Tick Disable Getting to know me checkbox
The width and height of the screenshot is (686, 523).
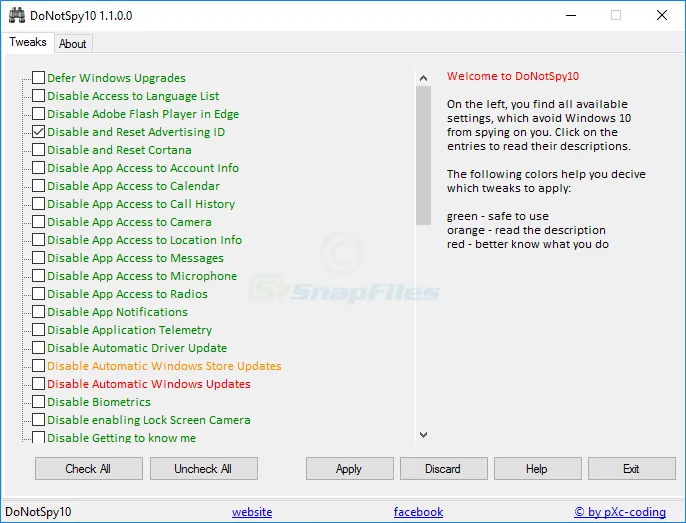click(38, 437)
